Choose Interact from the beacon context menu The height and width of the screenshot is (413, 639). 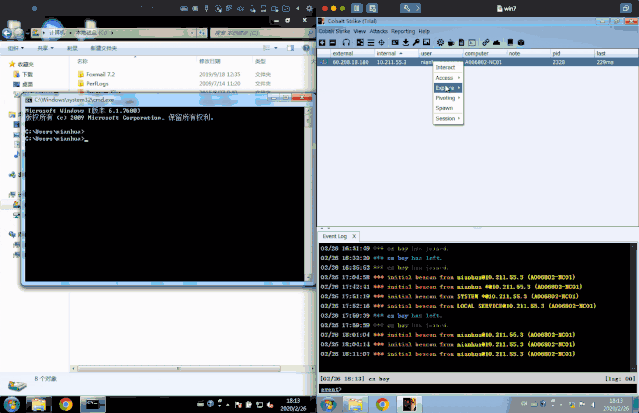pos(445,67)
